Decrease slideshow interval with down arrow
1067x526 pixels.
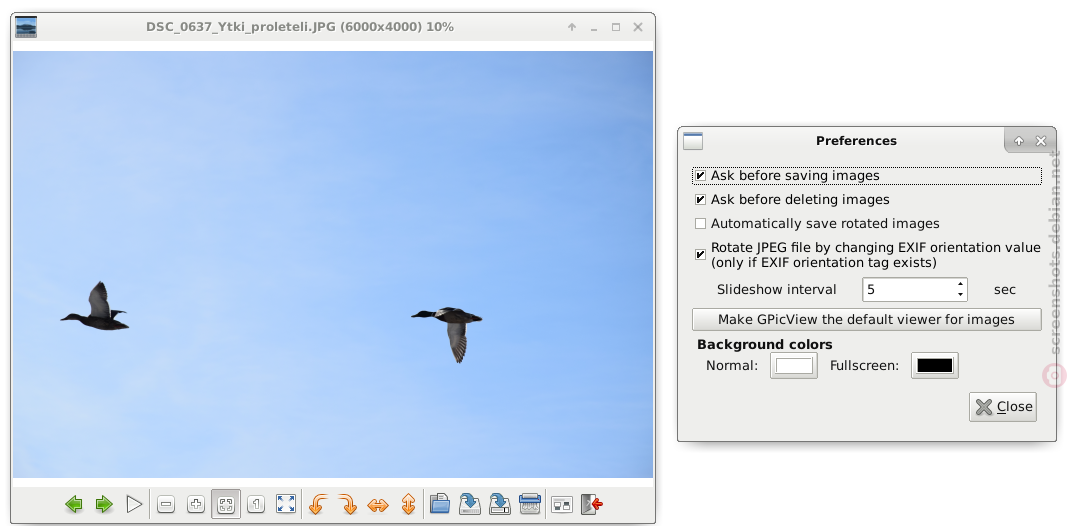click(x=960, y=295)
